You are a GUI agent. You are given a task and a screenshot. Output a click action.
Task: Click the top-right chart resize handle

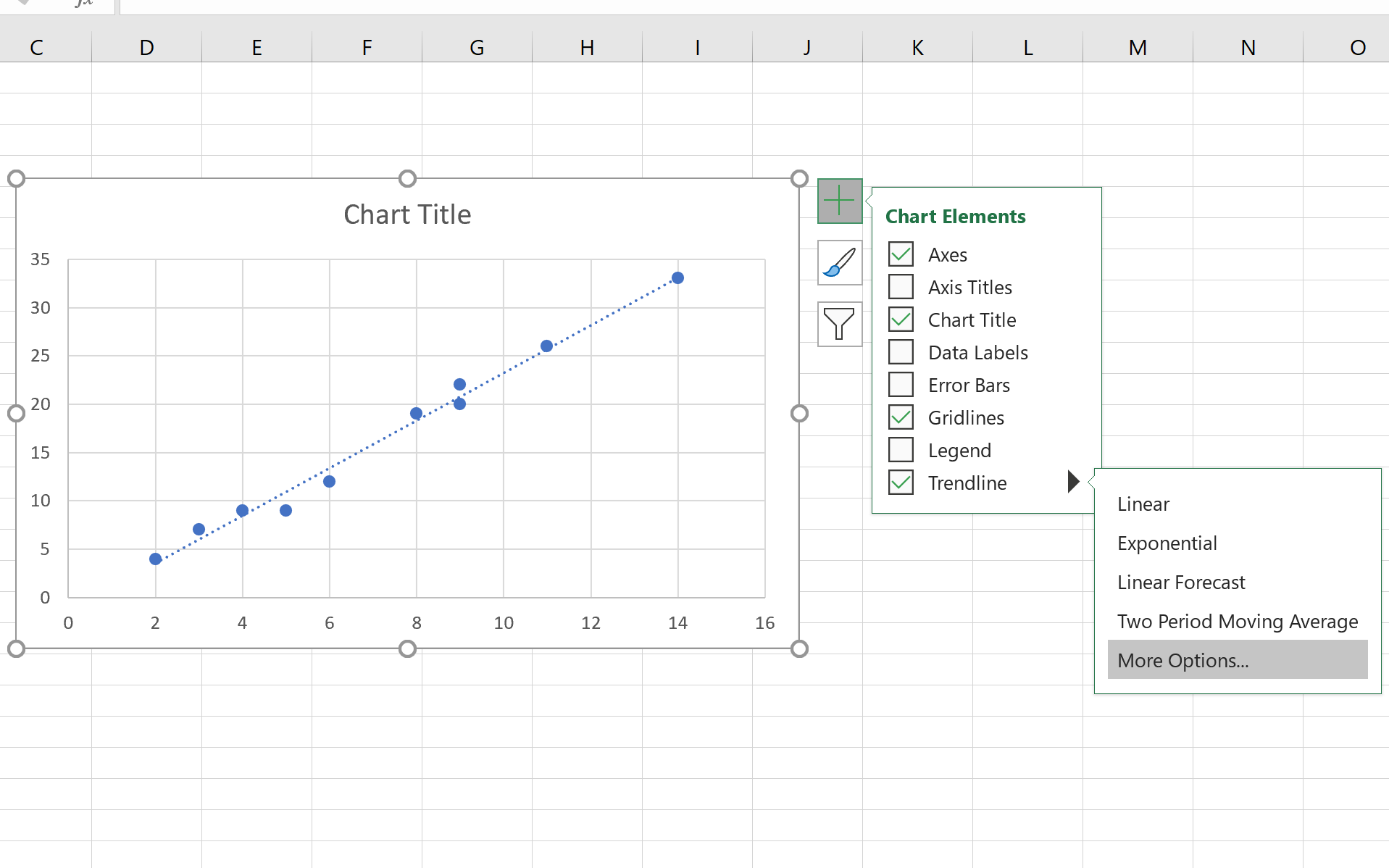(799, 179)
